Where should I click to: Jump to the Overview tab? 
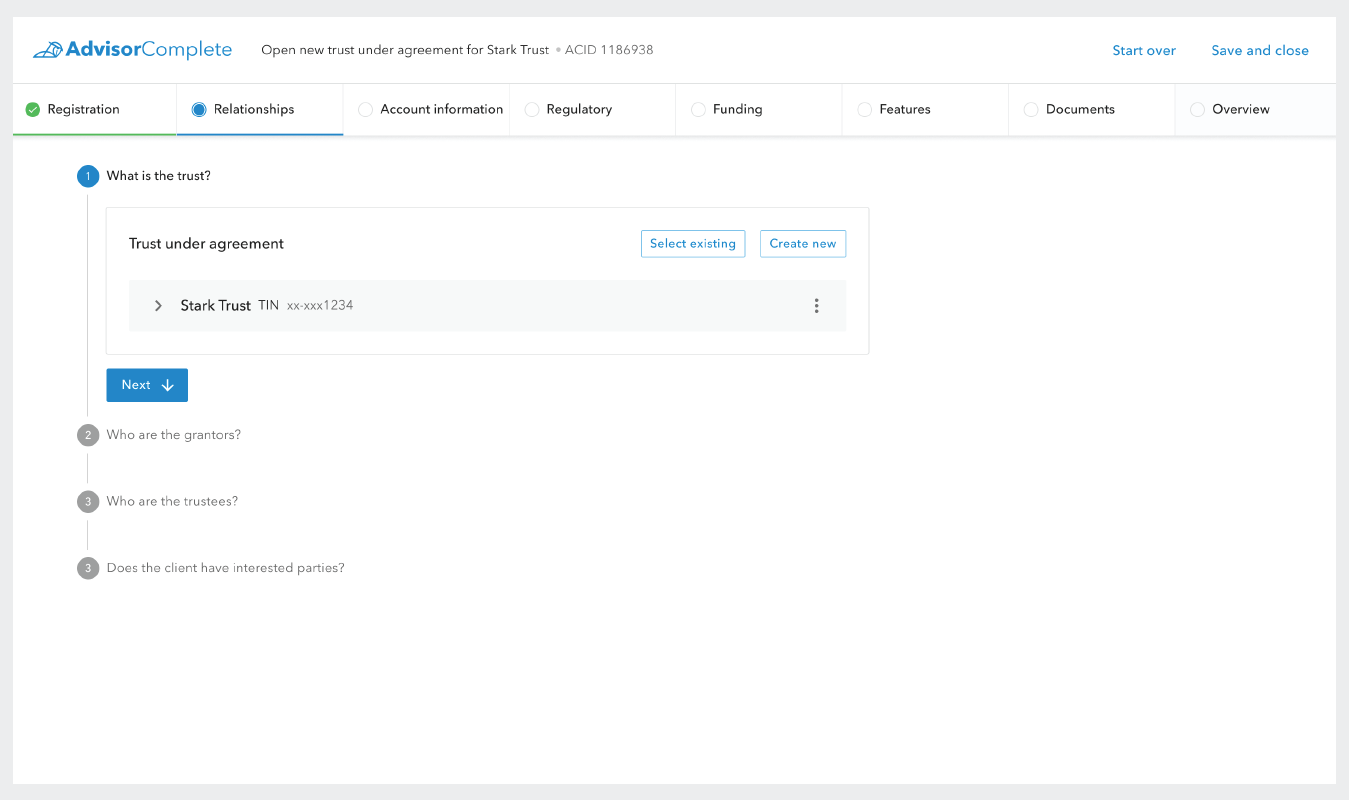click(x=1240, y=110)
